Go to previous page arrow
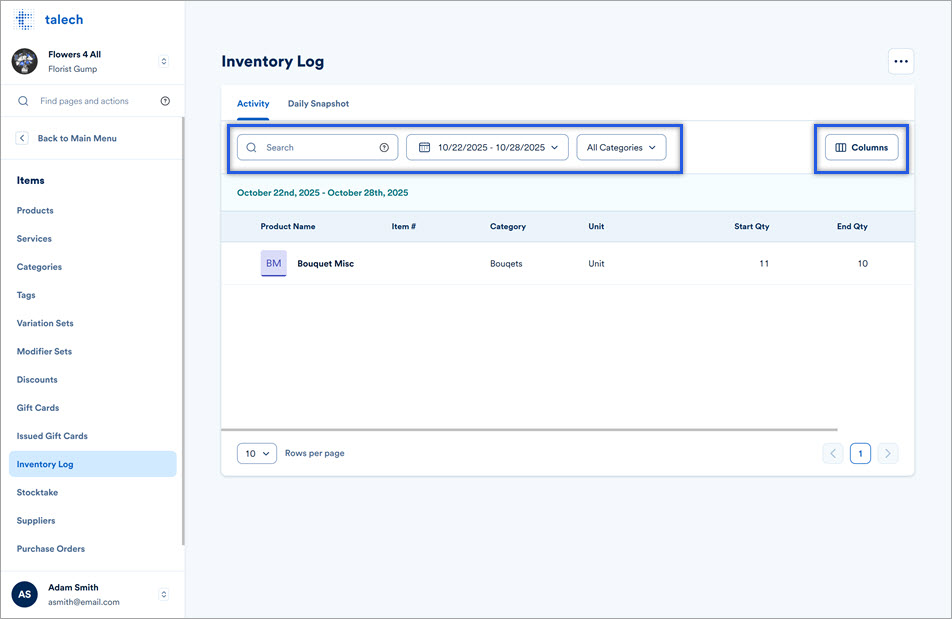This screenshot has height=619, width=952. click(833, 453)
